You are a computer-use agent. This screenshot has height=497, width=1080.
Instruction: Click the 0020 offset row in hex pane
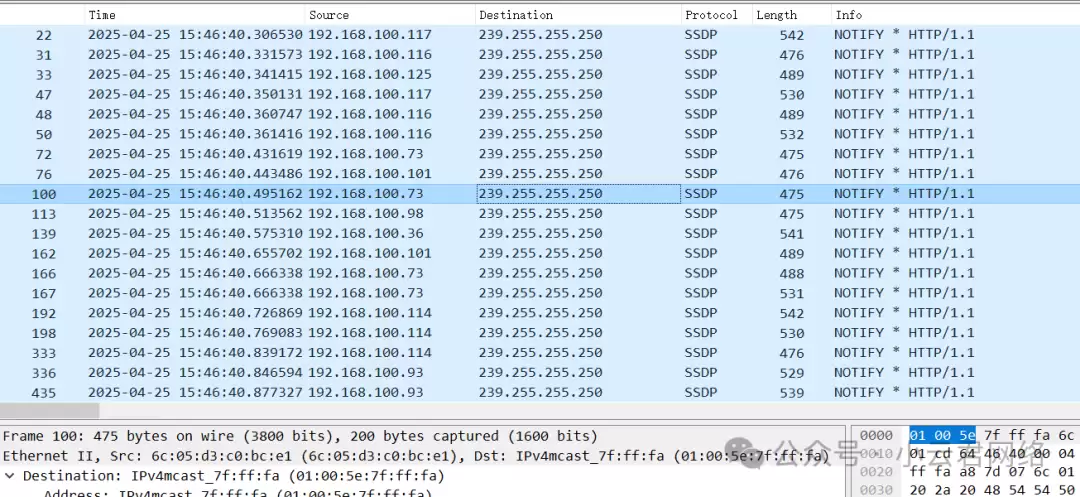[x=875, y=471]
